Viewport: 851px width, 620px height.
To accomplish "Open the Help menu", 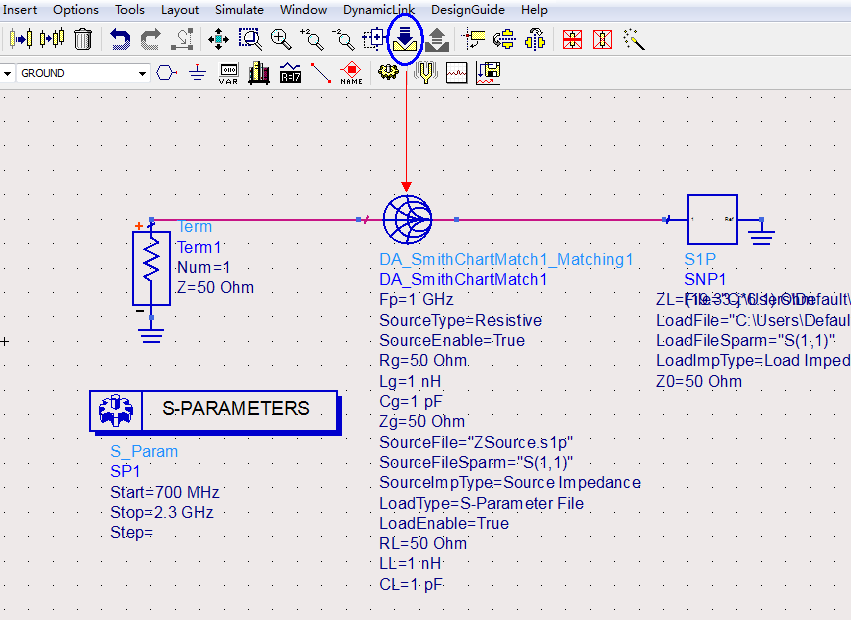I will point(534,10).
